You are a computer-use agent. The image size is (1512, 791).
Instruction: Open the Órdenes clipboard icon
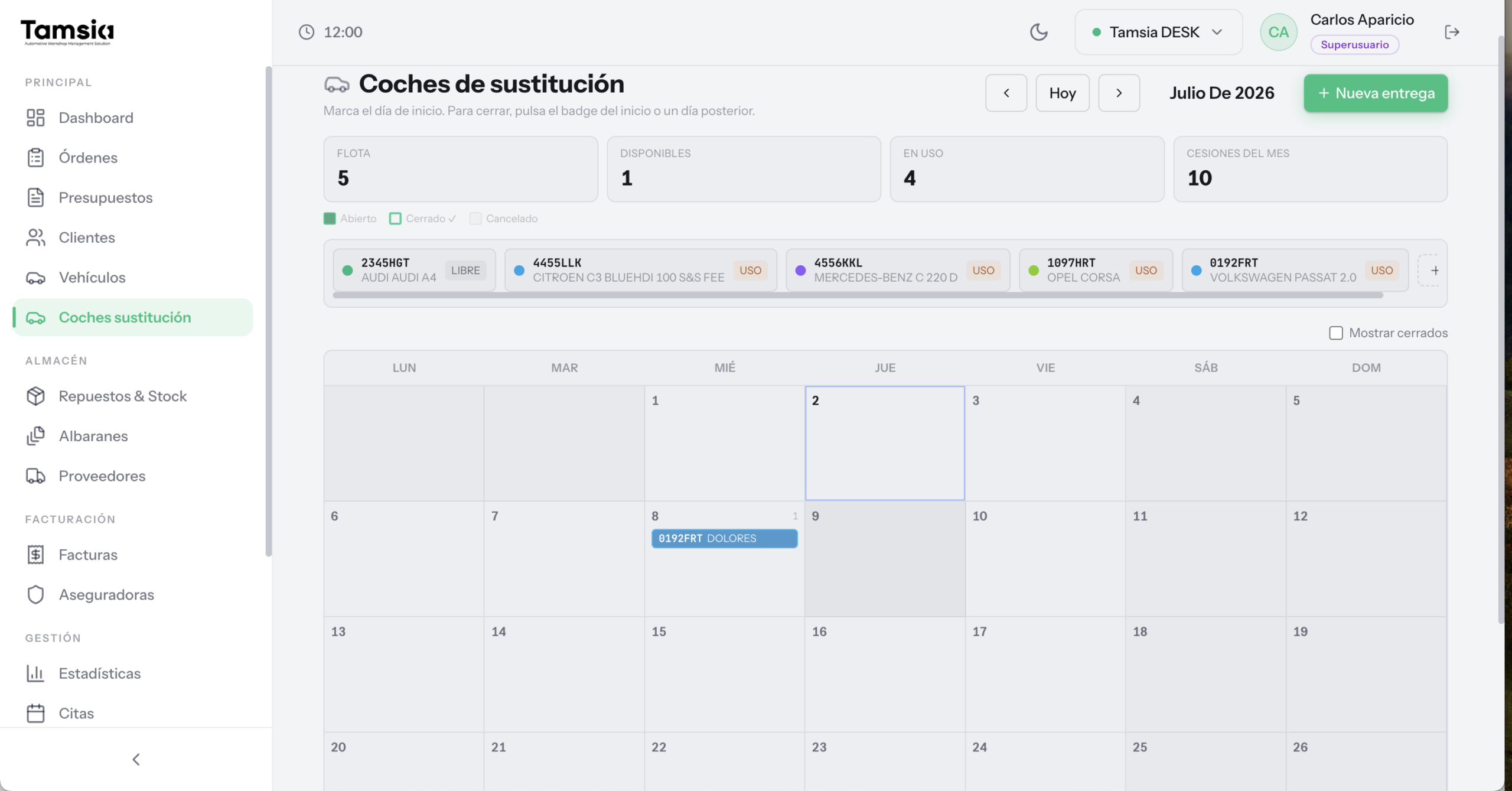[x=35, y=158]
